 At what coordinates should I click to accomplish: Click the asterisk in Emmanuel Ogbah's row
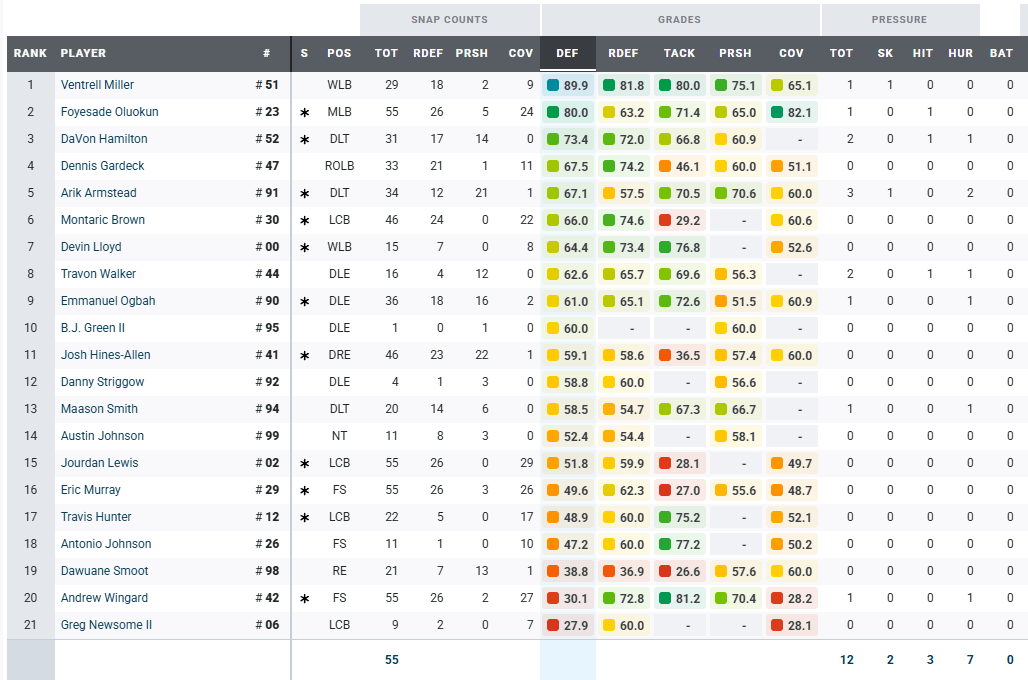[x=304, y=302]
